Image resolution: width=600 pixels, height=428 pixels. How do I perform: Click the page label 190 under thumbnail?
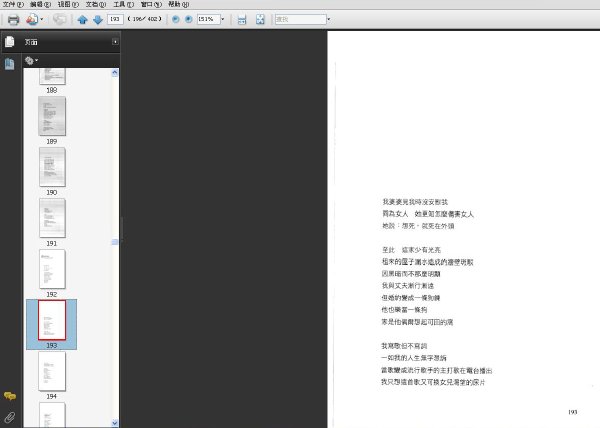pos(52,192)
